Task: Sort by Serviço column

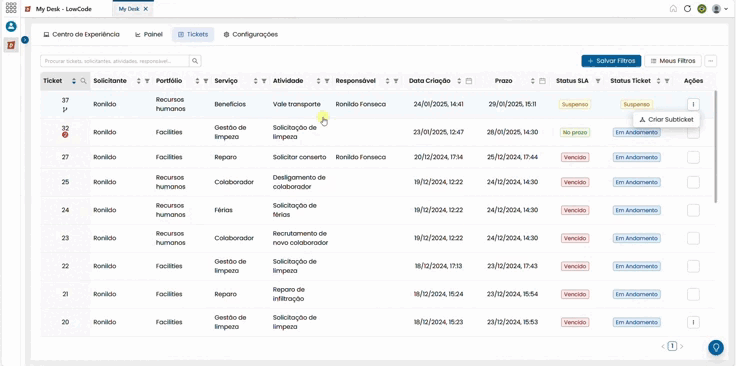Action: click(x=255, y=81)
